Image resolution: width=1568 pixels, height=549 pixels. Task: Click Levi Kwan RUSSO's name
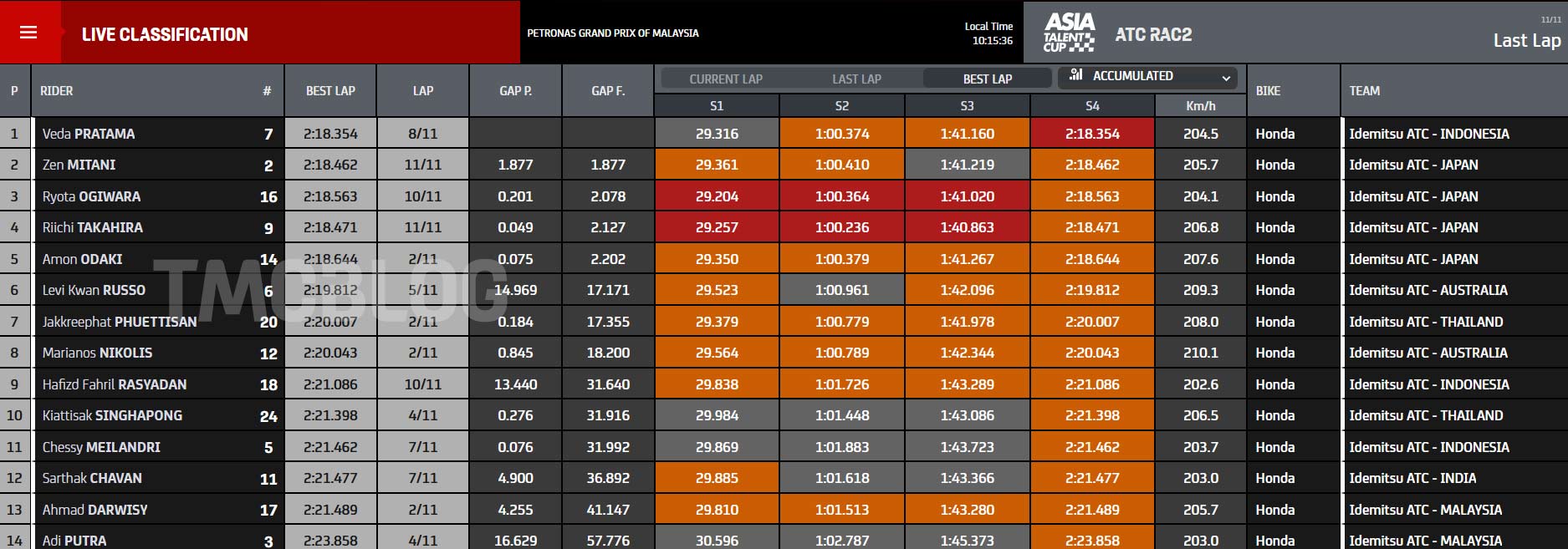click(x=94, y=290)
